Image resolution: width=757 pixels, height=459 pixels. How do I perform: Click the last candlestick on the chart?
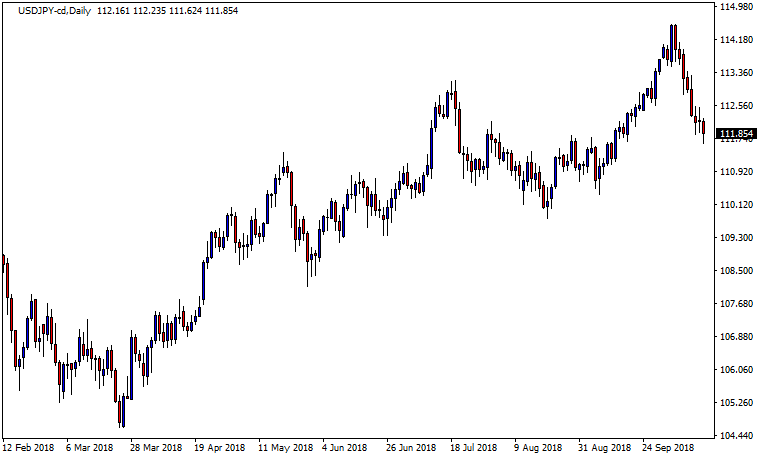704,127
